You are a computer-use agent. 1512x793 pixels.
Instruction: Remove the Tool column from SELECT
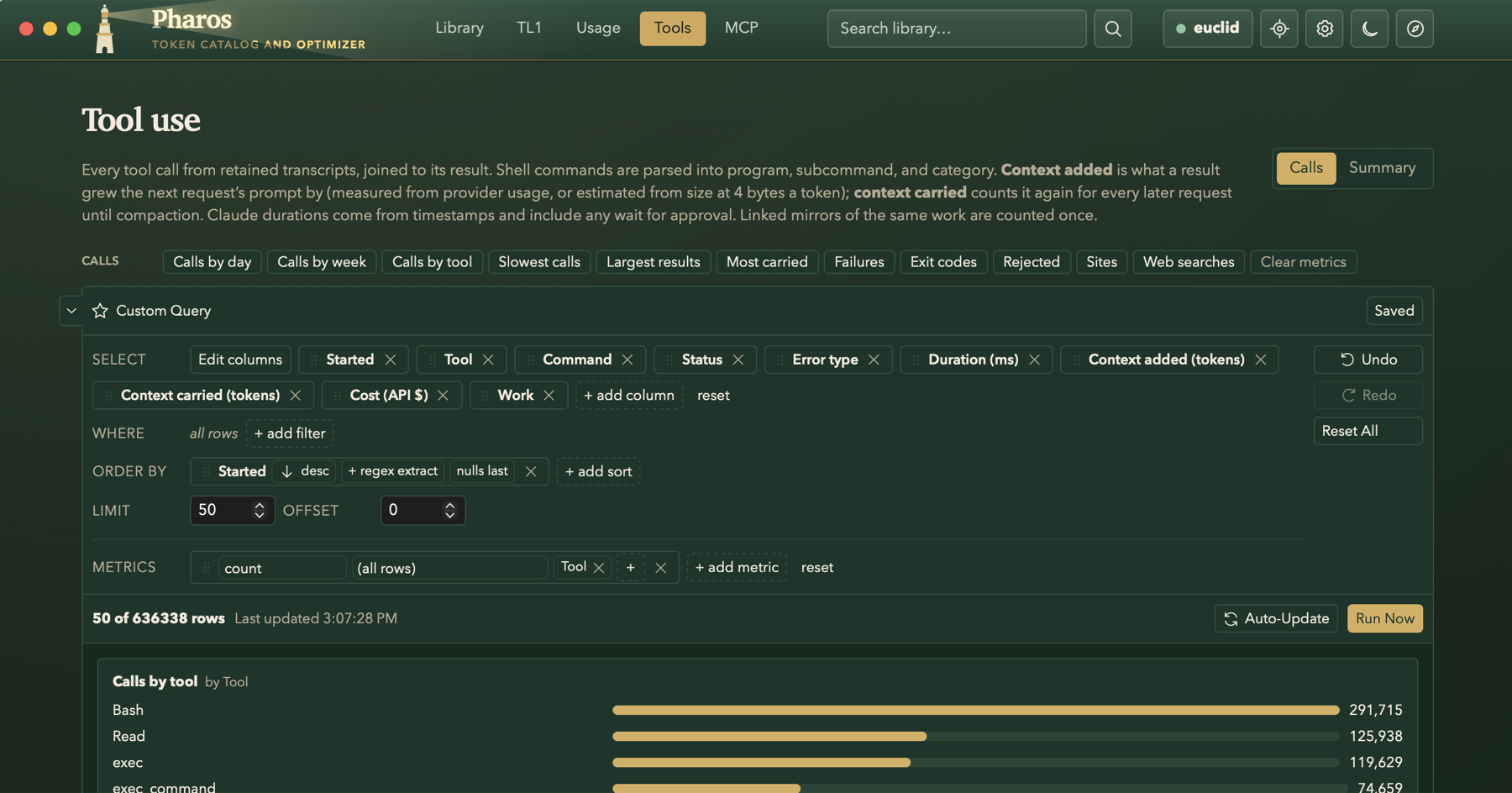pos(488,360)
